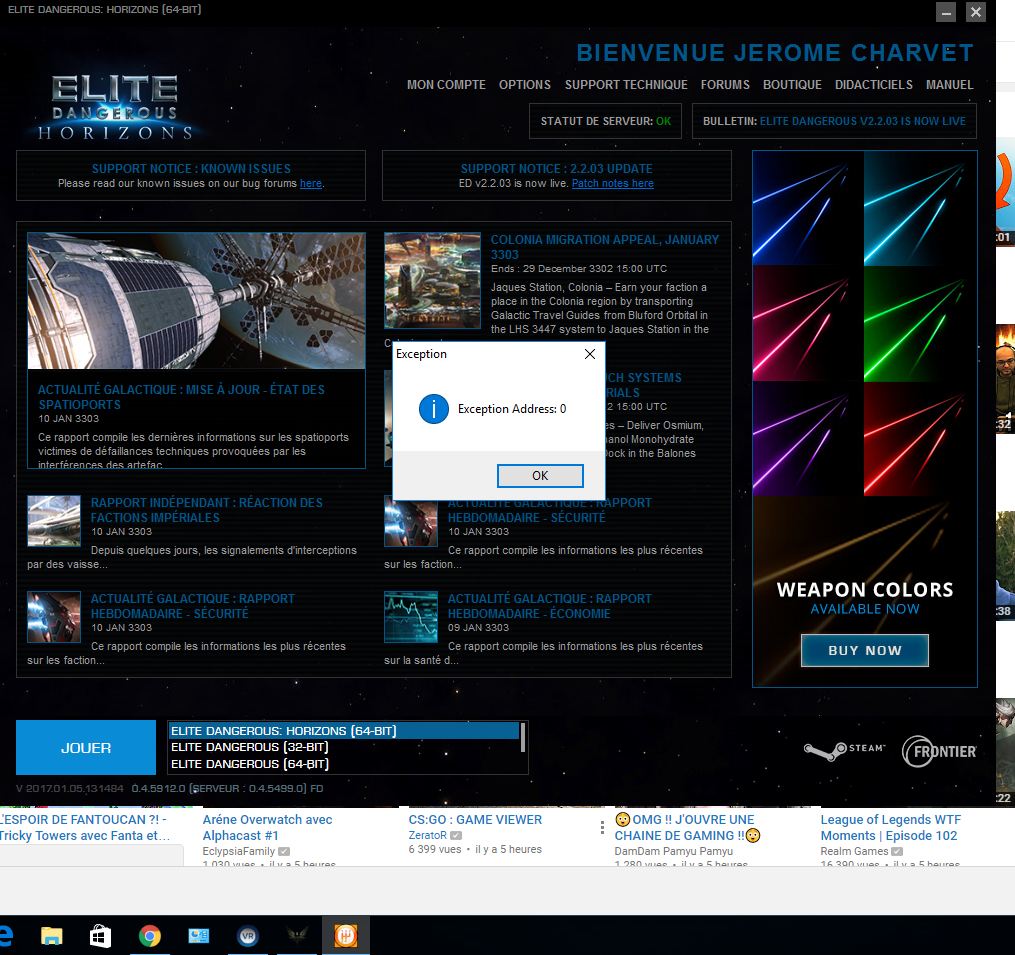Click the Elite Dangerous wings taskbar icon
Image resolution: width=1015 pixels, height=955 pixels.
coord(297,936)
